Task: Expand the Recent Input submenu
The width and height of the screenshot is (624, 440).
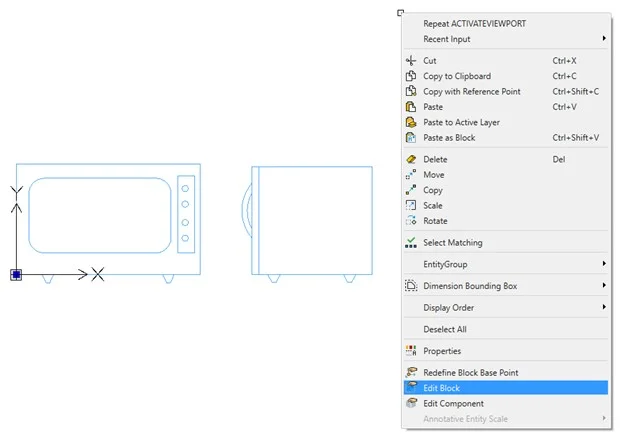Action: [505, 39]
